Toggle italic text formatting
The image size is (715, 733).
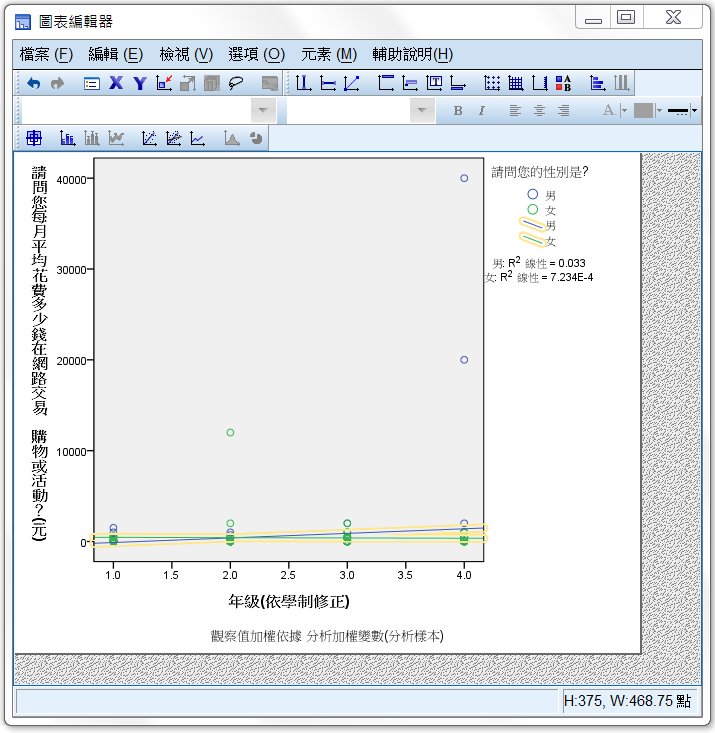(x=481, y=111)
